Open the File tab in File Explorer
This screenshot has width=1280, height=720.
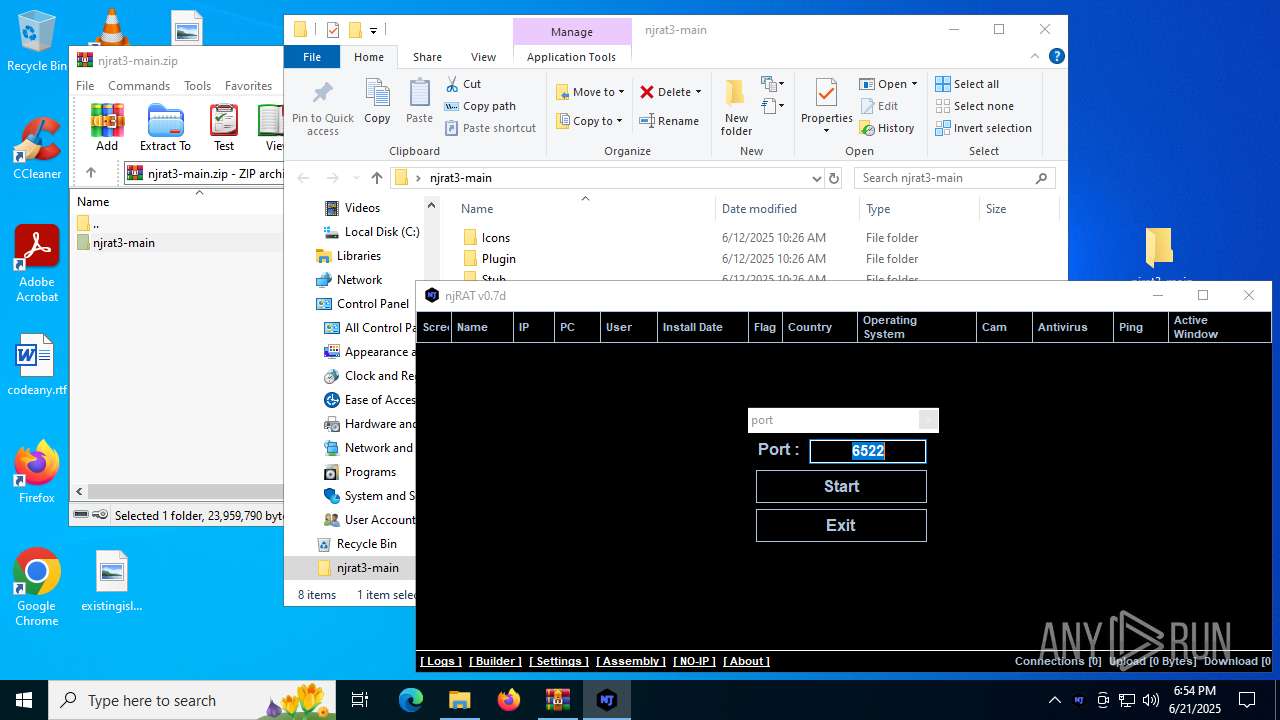(312, 57)
